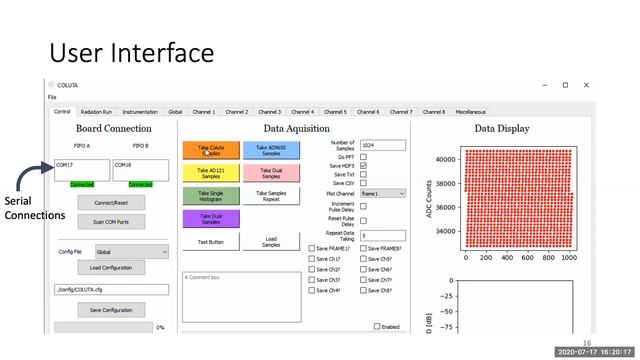Enable the Save CSV checkbox
The width and height of the screenshot is (640, 360).
tap(363, 183)
